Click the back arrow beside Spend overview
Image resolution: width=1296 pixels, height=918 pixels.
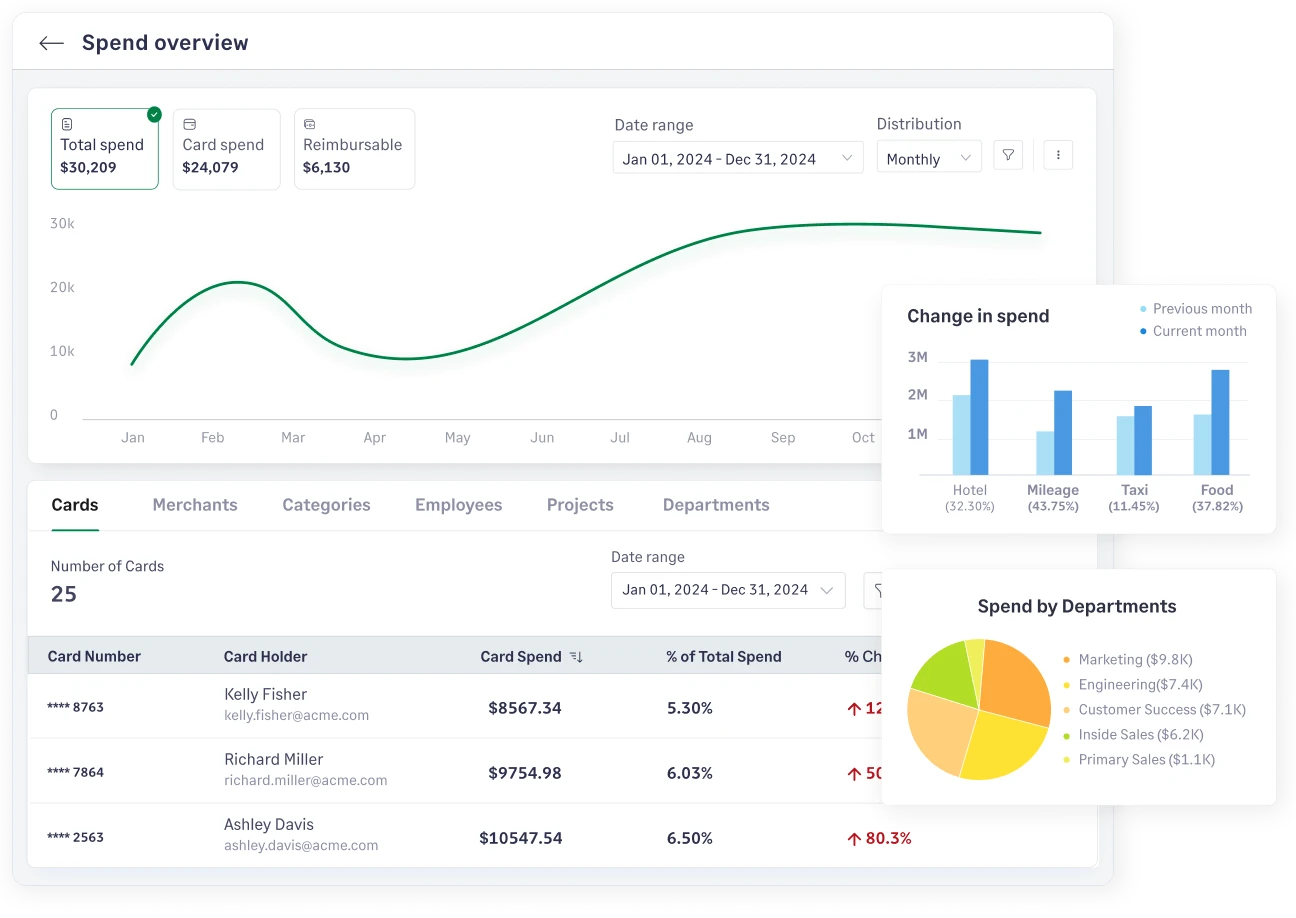[50, 42]
